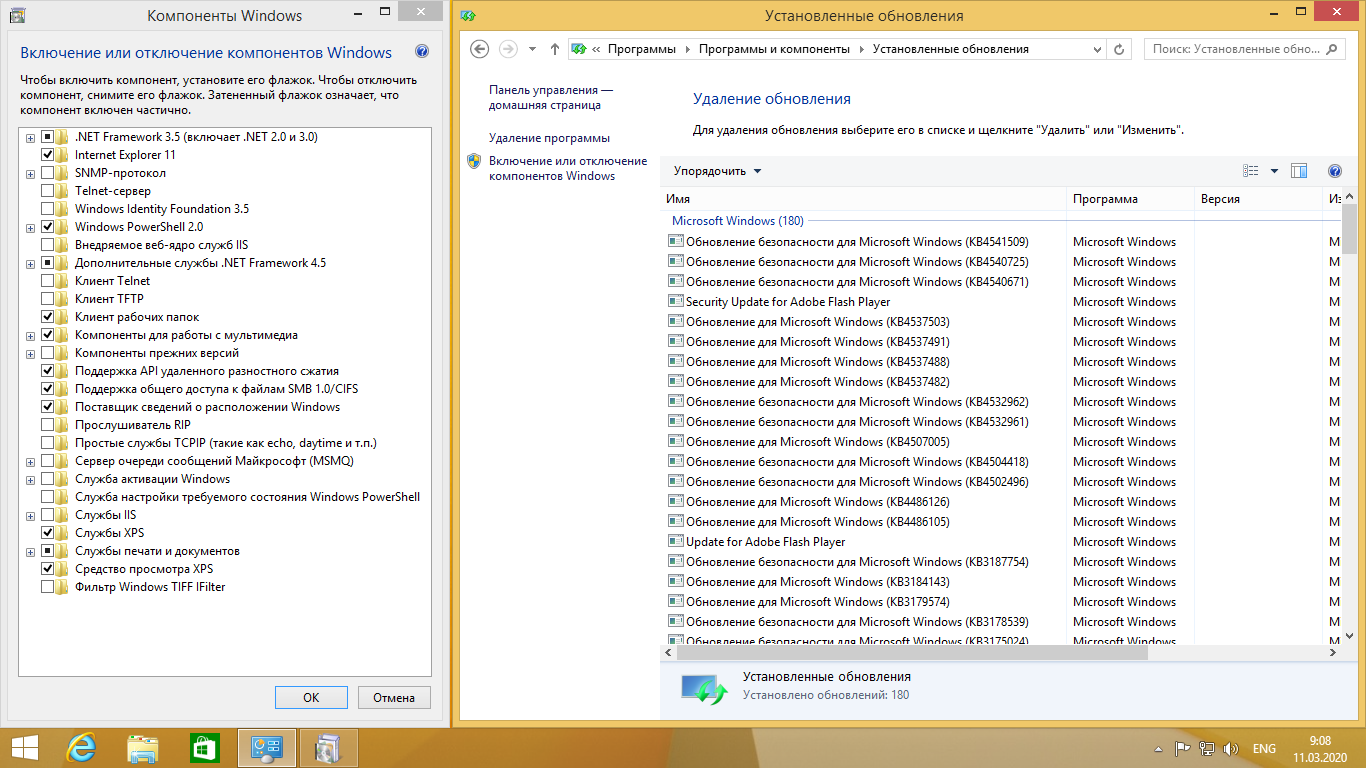Expand Службы IIS tree node
Screen dimensions: 1366x768
30,515
